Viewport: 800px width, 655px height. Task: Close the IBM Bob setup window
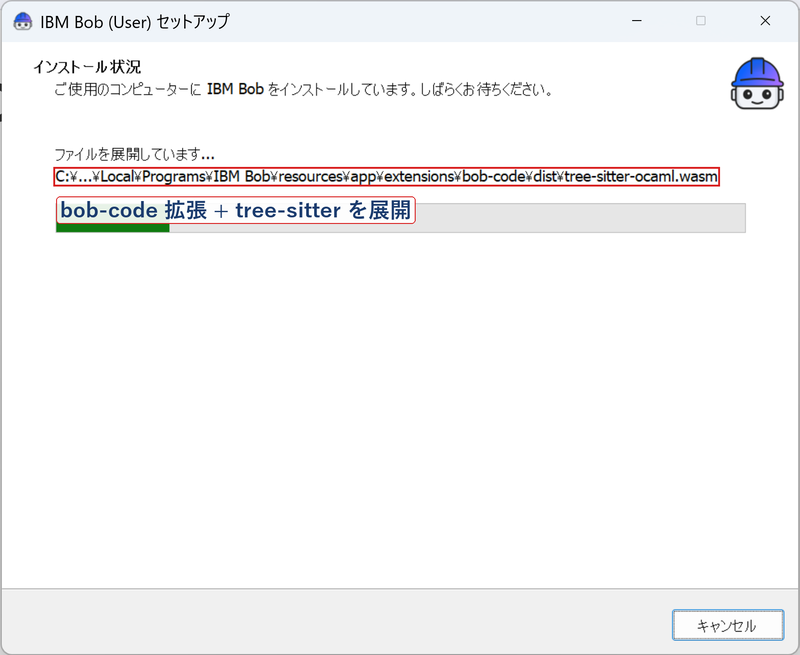[765, 21]
